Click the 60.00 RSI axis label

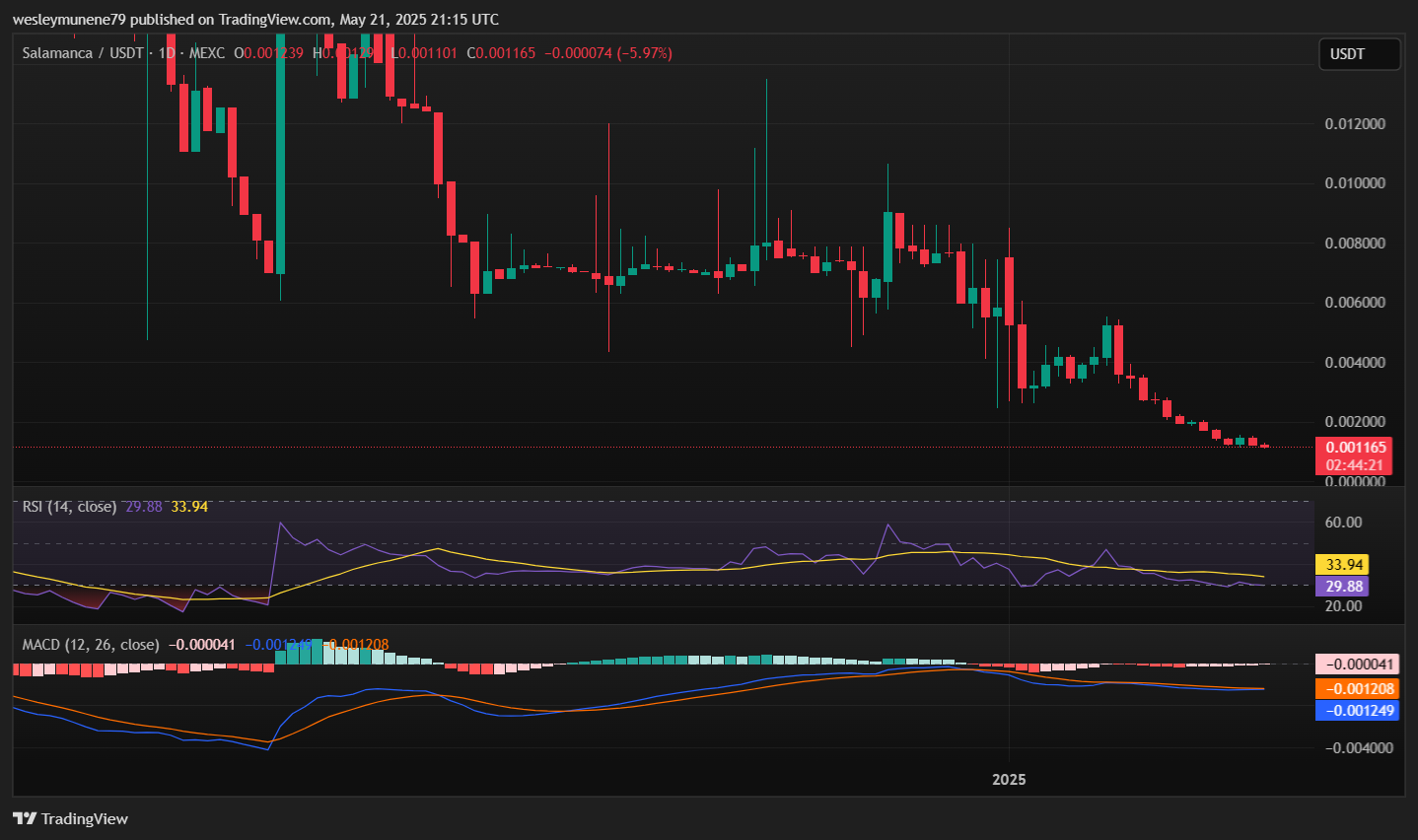(x=1344, y=523)
